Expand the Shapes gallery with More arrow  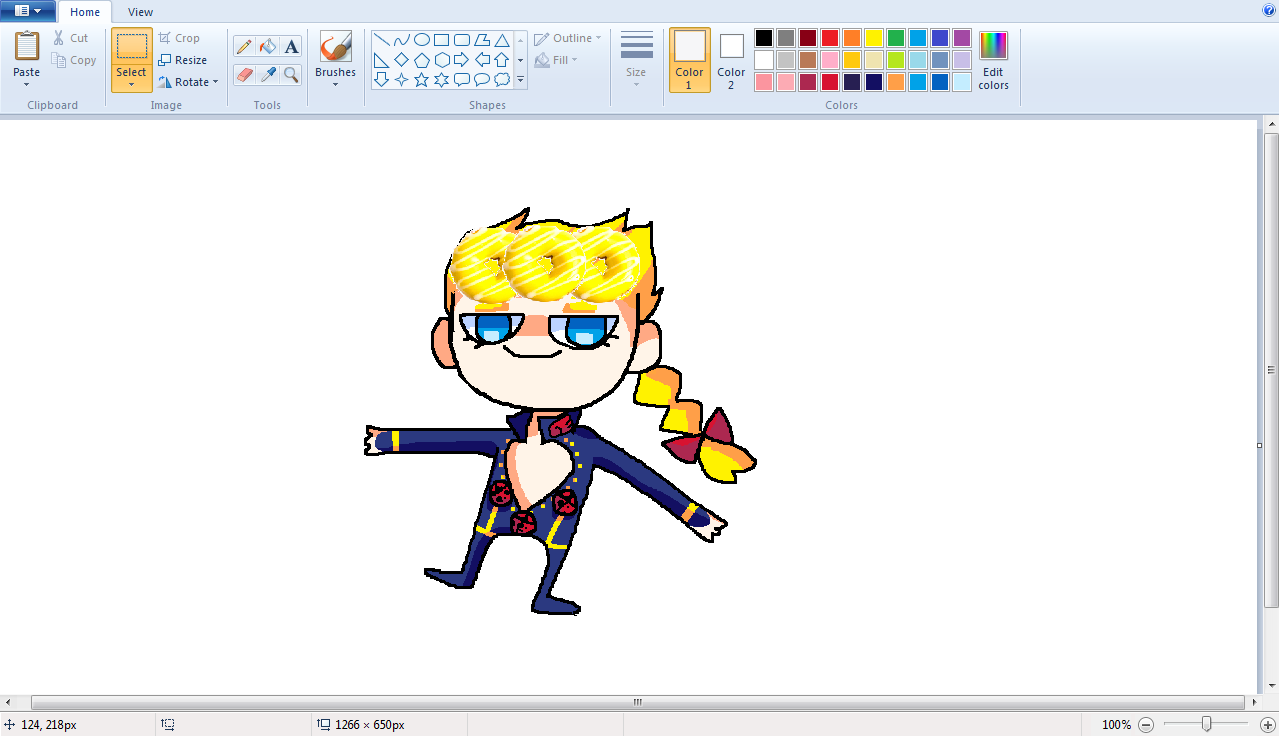(x=520, y=79)
